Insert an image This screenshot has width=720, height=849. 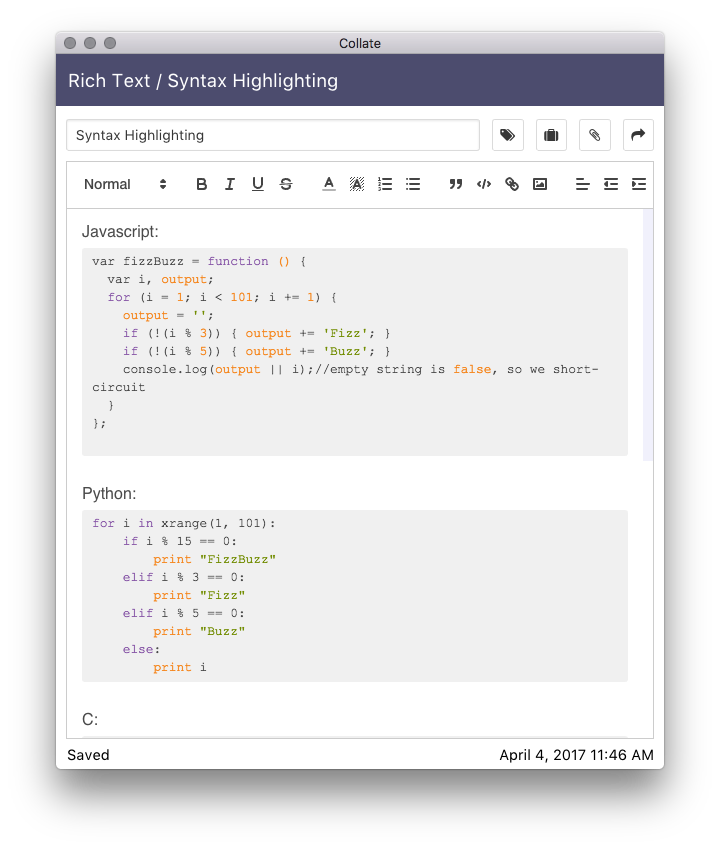[x=540, y=184]
